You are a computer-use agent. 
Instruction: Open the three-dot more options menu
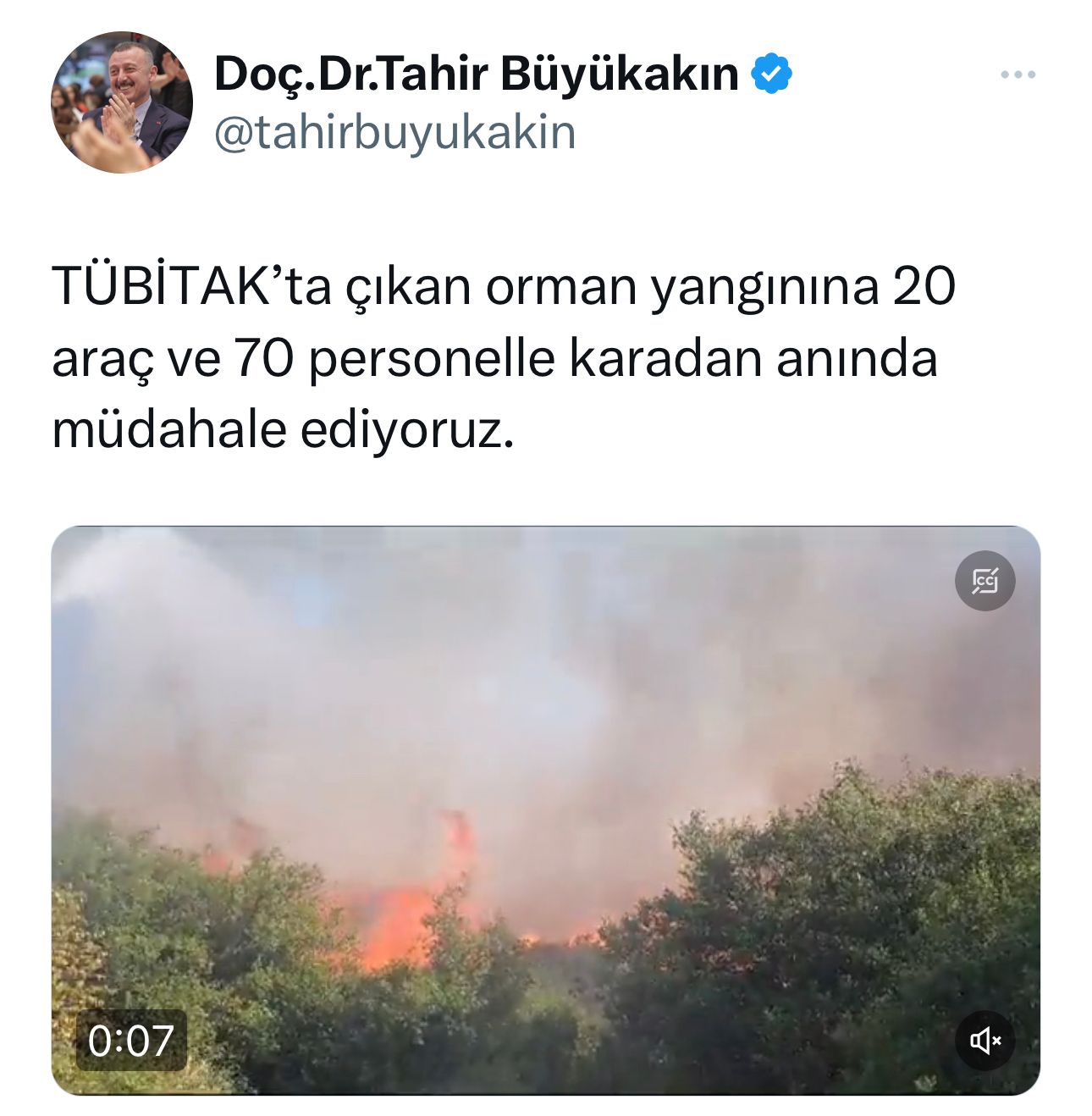pyautogui.click(x=1018, y=75)
